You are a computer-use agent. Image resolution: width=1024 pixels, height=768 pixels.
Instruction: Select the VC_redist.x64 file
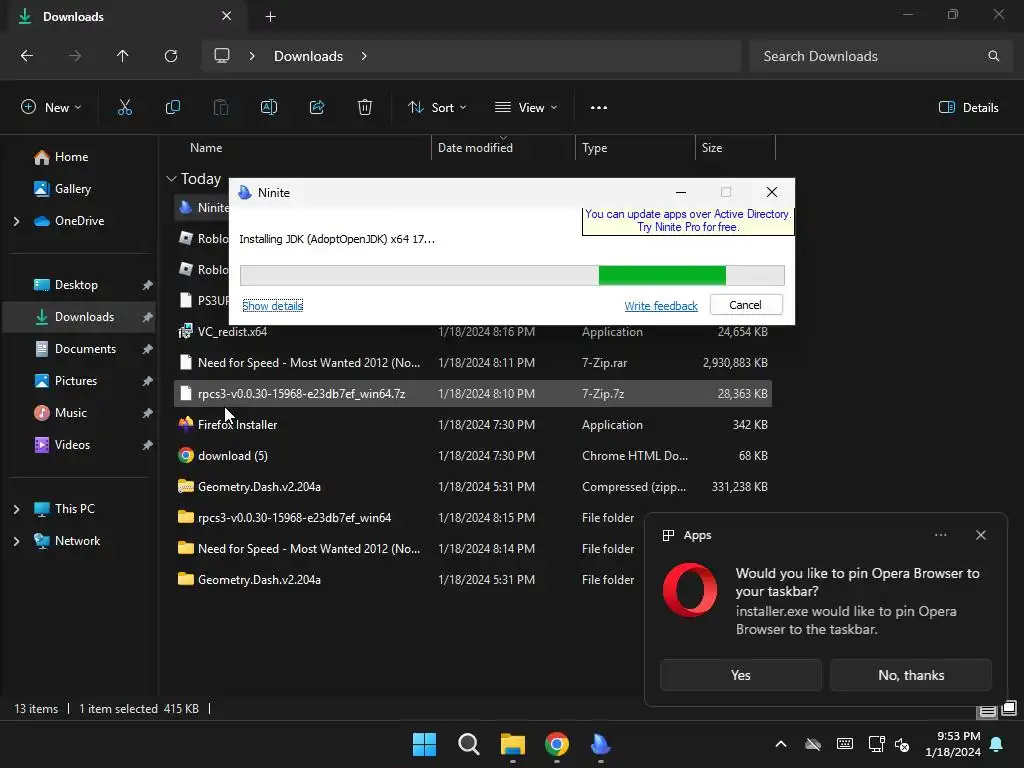pyautogui.click(x=473, y=332)
